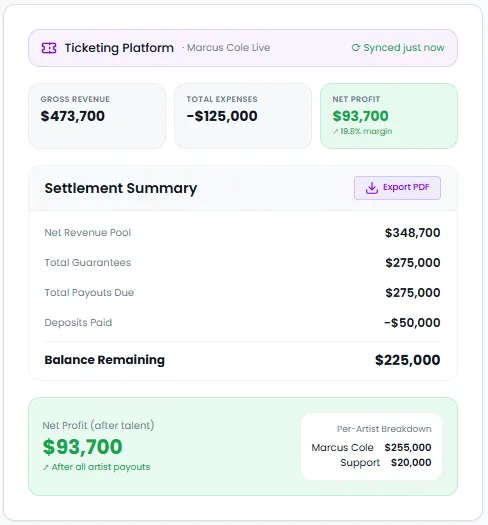Open the Total Expenses card
This screenshot has height=525, width=488.
(x=243, y=116)
